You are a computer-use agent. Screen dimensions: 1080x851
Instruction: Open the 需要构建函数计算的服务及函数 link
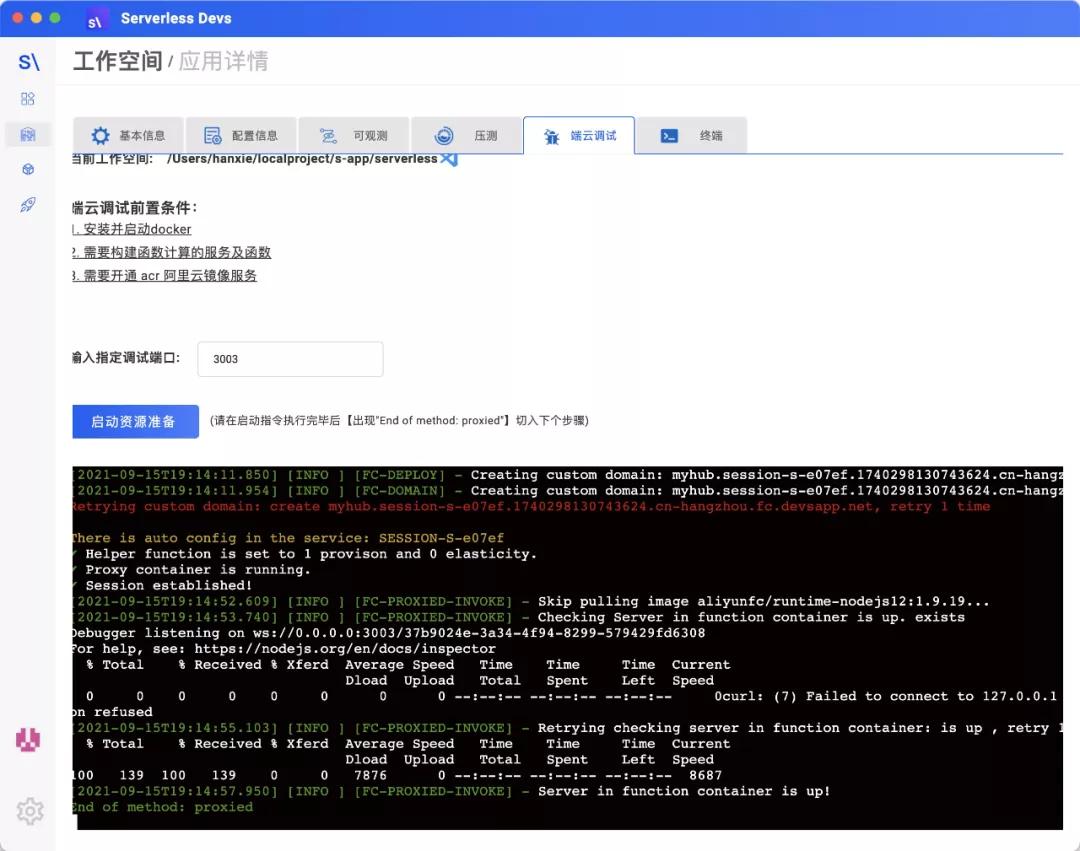(172, 253)
